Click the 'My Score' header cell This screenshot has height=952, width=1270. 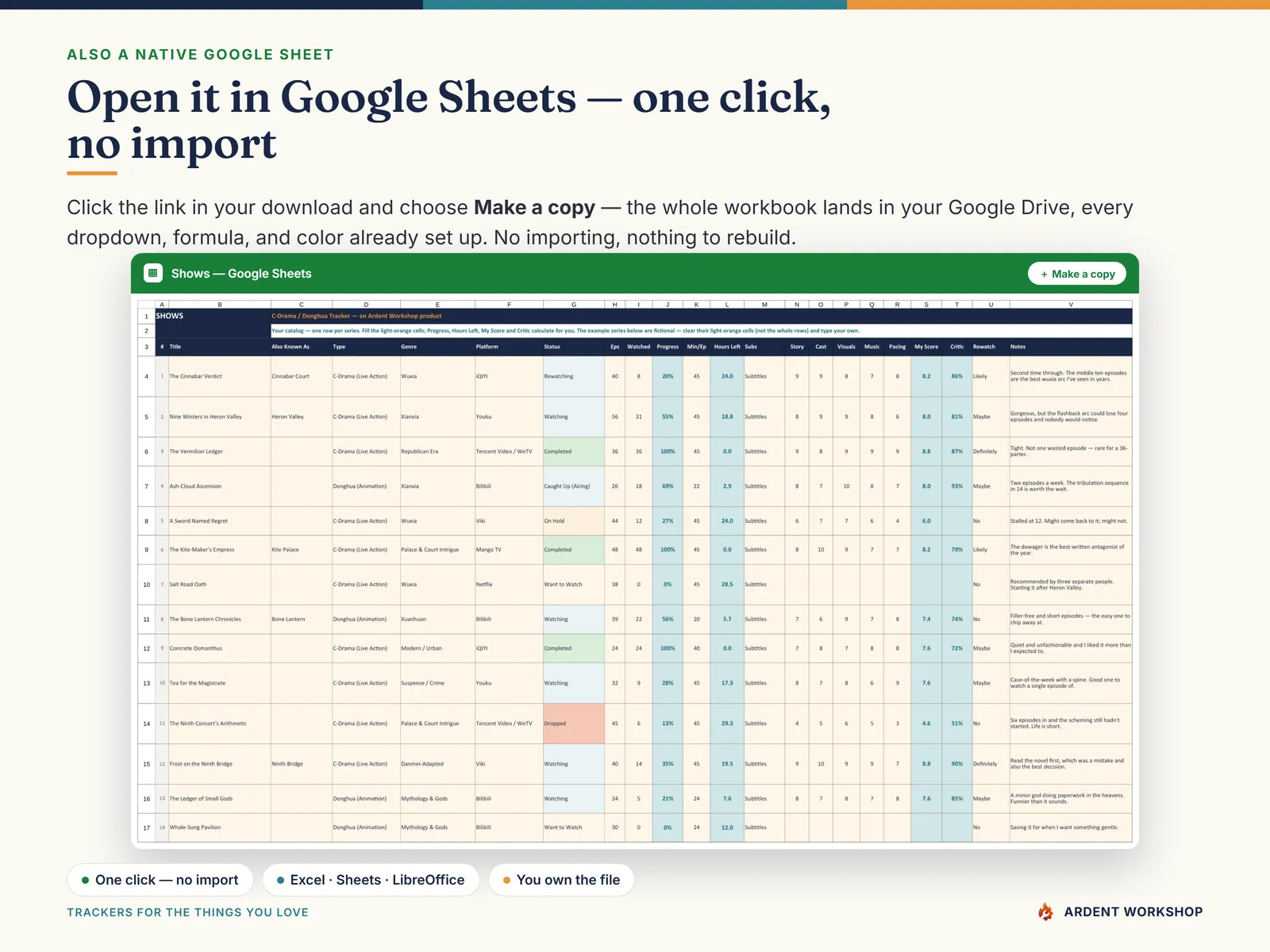(x=926, y=347)
